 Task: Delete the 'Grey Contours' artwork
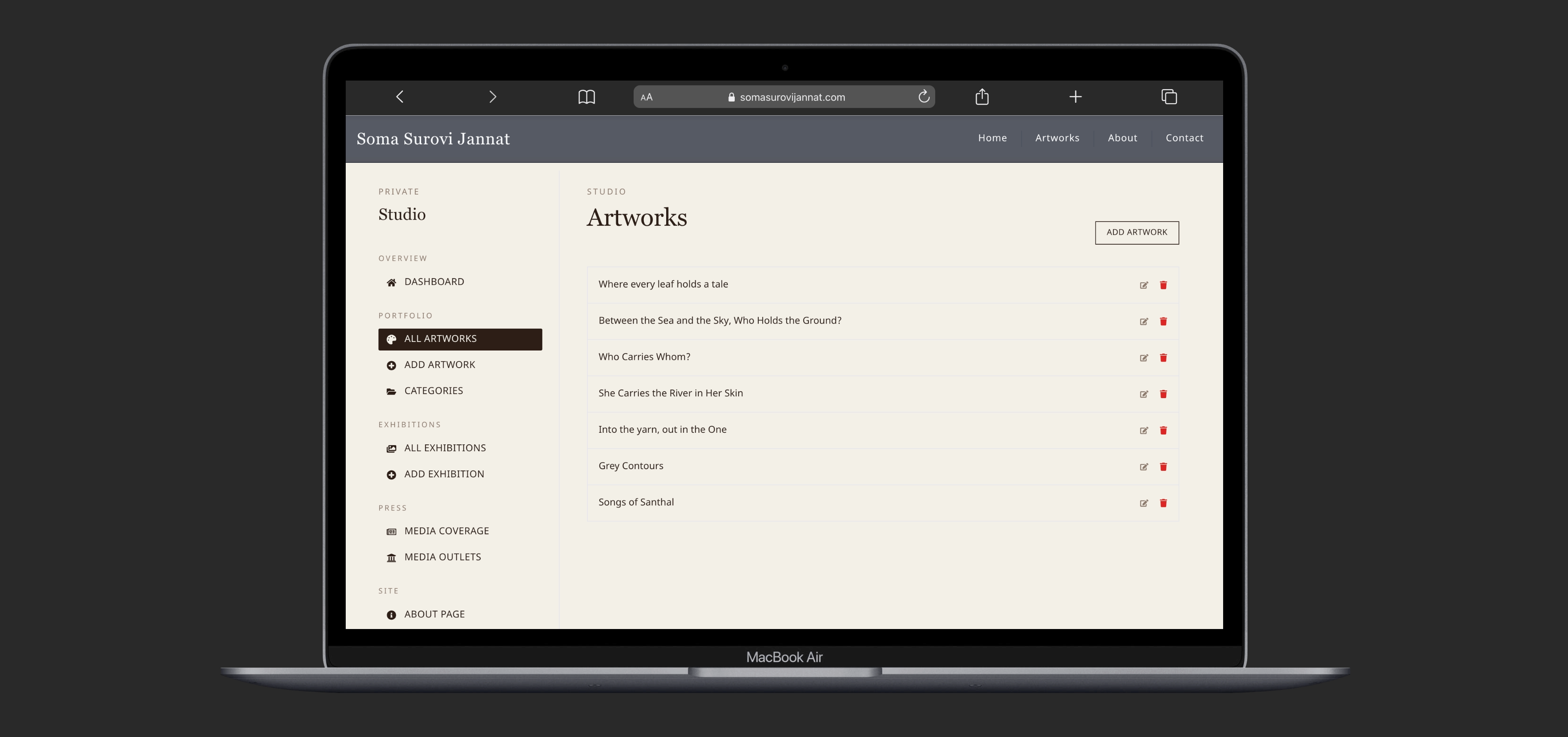(1163, 467)
